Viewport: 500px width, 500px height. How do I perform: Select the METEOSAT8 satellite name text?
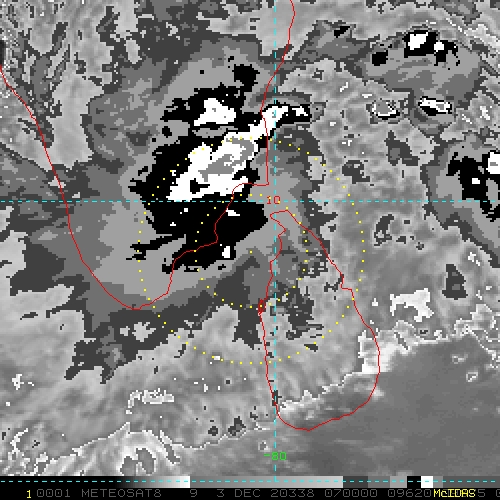[121, 493]
